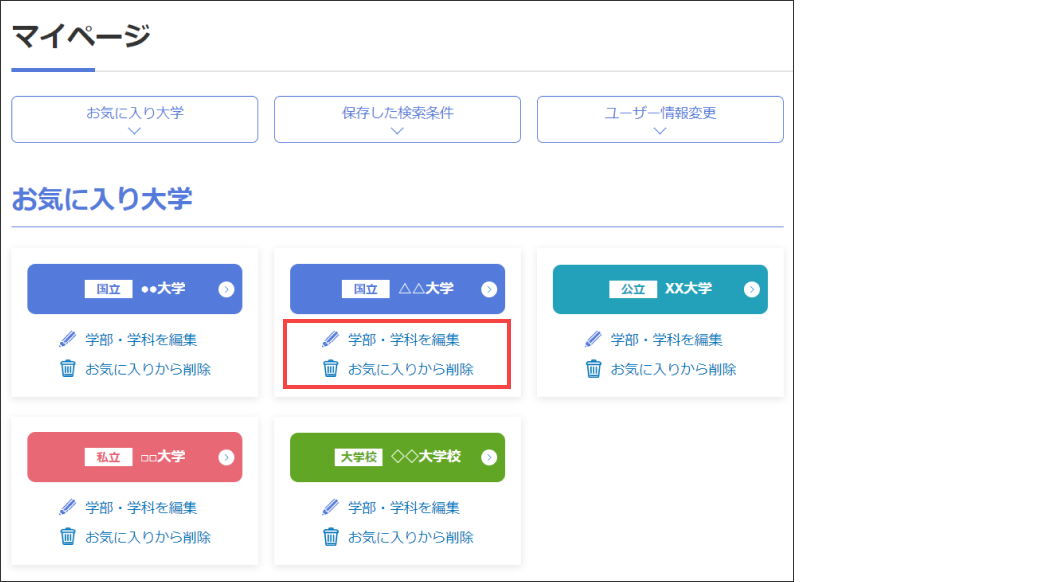This screenshot has height=582, width=1040.
Task: Click arrow circle on XX大学 banner
Action: click(x=752, y=289)
